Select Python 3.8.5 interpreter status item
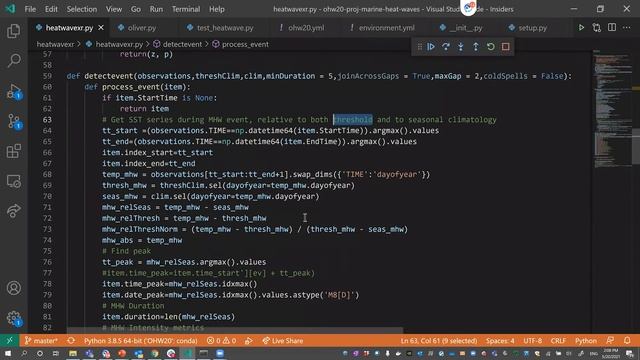This screenshot has height=360, width=640. (140, 340)
